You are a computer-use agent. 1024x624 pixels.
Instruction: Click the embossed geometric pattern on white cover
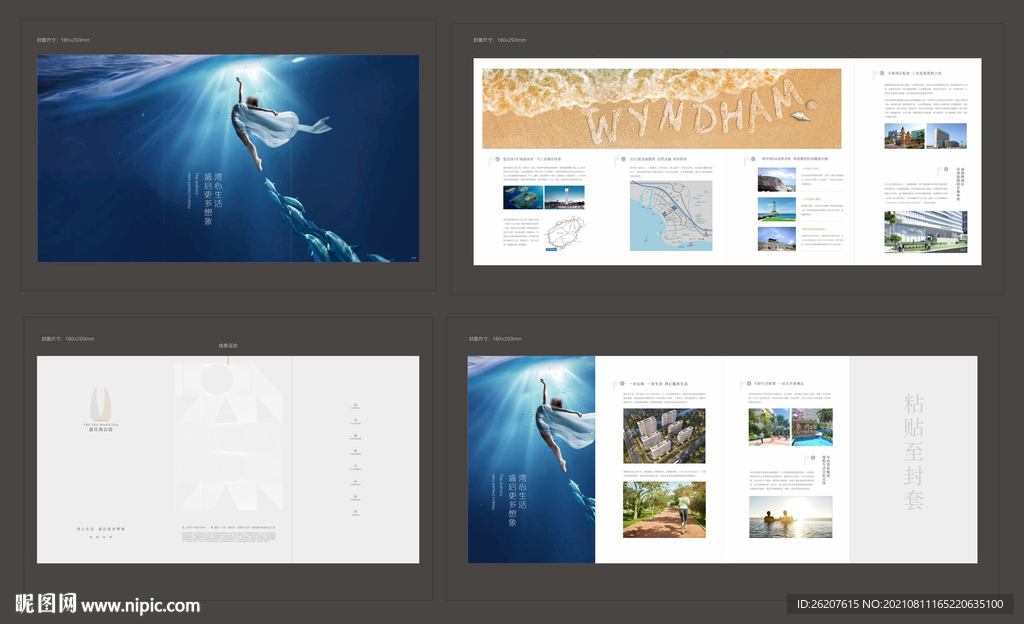229,436
